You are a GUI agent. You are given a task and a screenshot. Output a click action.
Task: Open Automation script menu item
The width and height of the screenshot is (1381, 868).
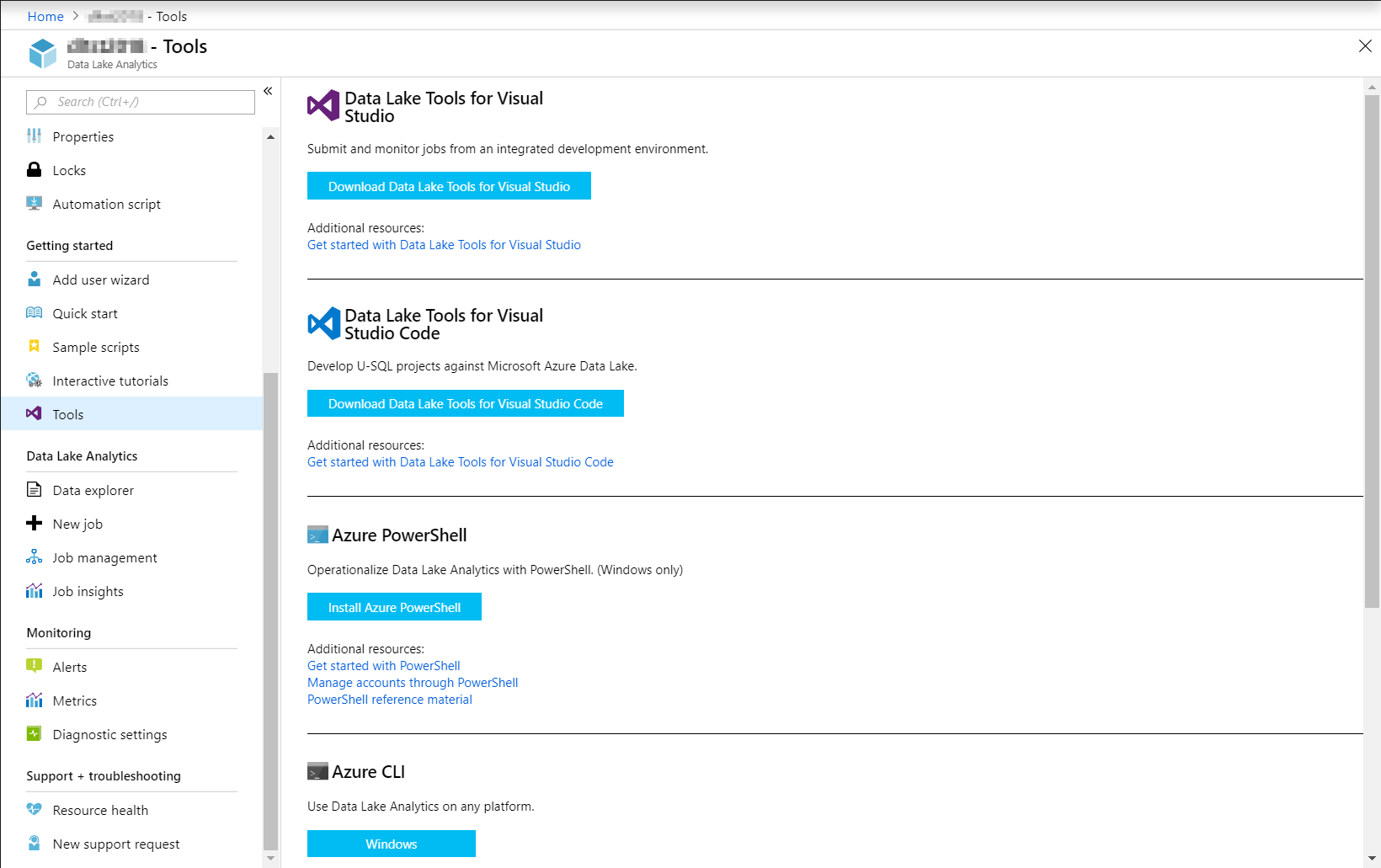click(132, 204)
